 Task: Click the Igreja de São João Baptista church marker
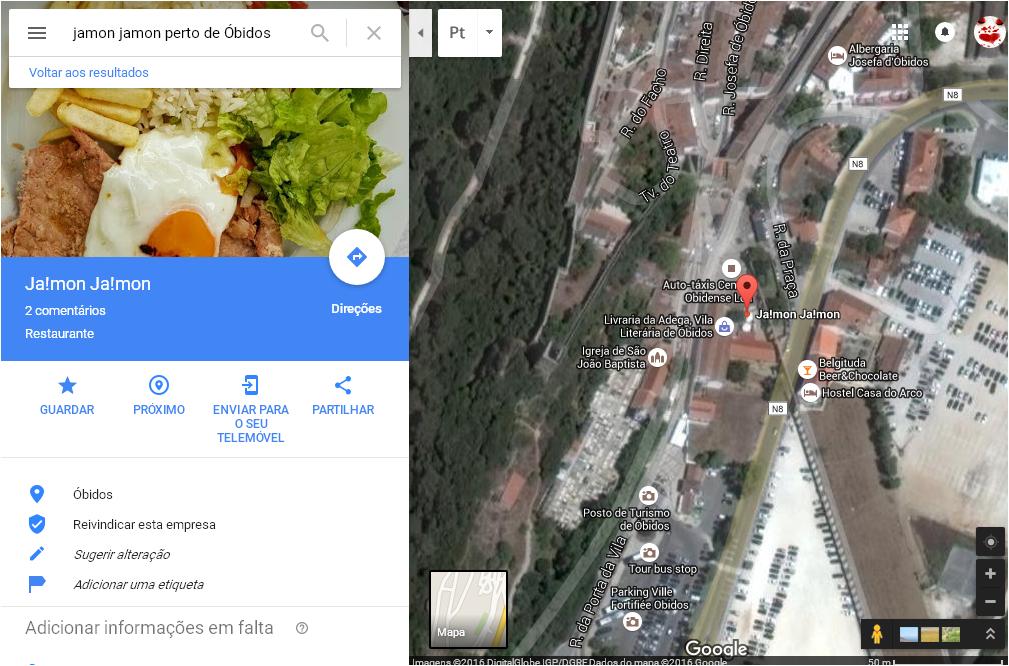pyautogui.click(x=658, y=357)
